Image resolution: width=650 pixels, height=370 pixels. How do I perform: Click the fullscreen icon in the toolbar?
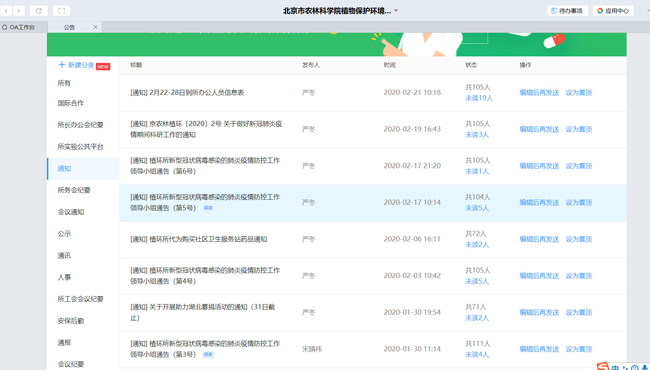pyautogui.click(x=61, y=11)
